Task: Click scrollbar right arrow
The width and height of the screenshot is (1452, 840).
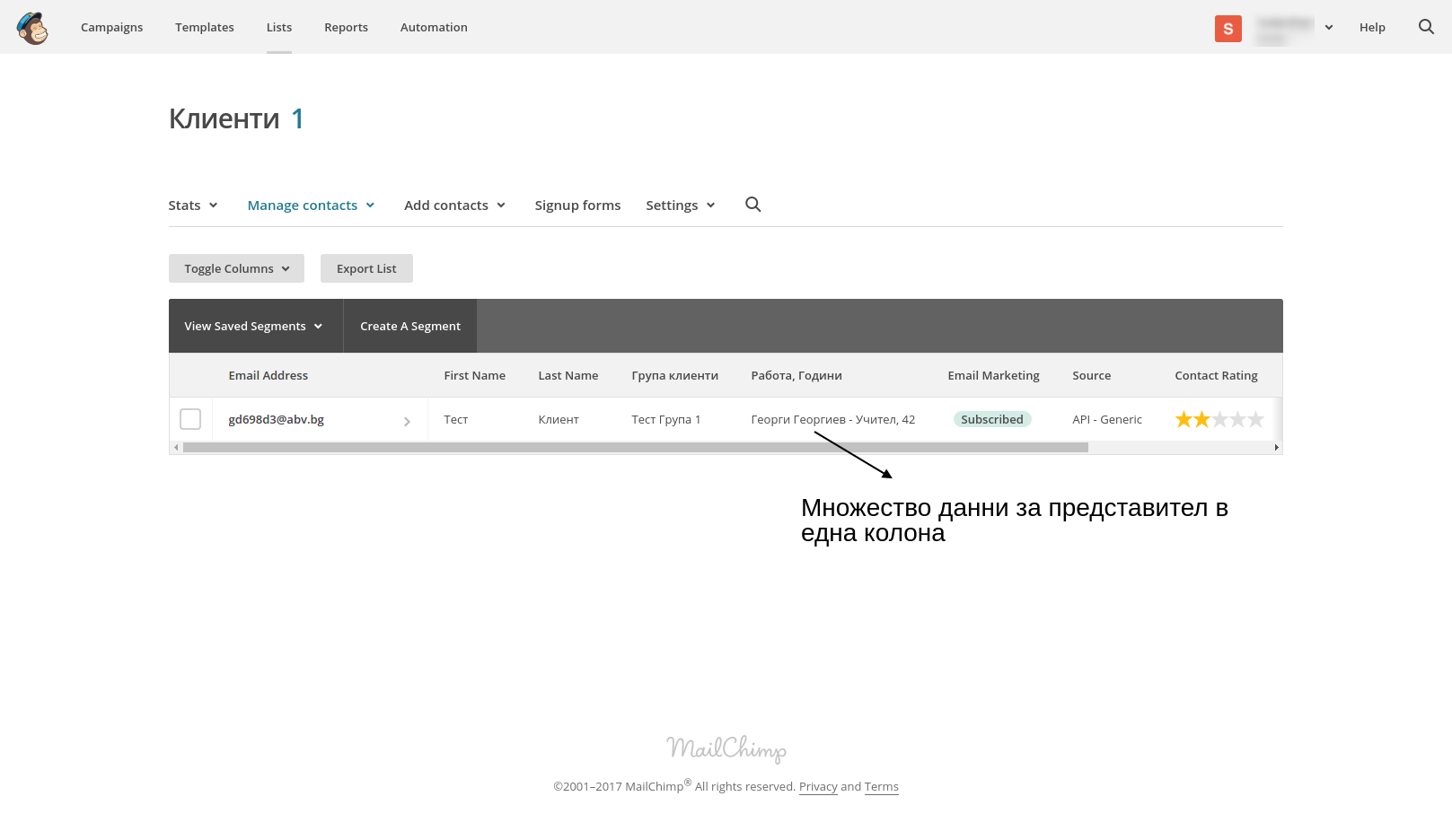Action: pos(1276,447)
